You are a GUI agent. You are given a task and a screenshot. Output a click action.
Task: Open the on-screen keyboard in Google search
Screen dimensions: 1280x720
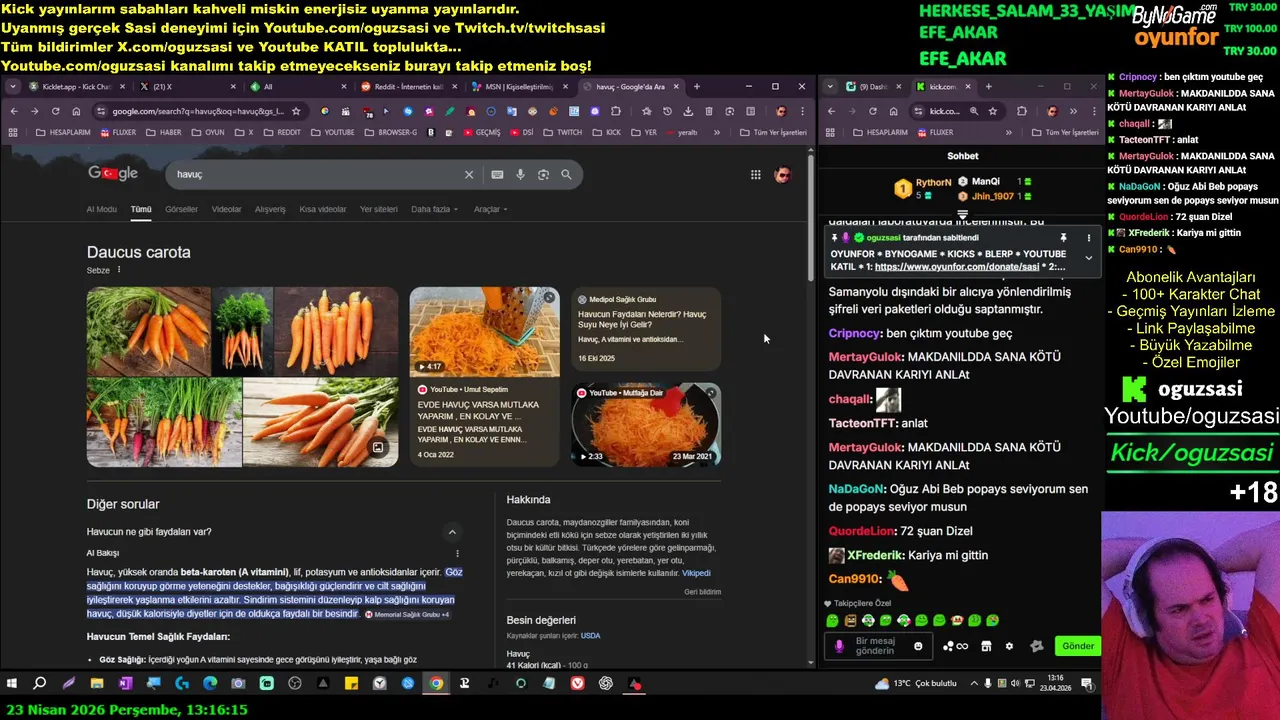(497, 174)
